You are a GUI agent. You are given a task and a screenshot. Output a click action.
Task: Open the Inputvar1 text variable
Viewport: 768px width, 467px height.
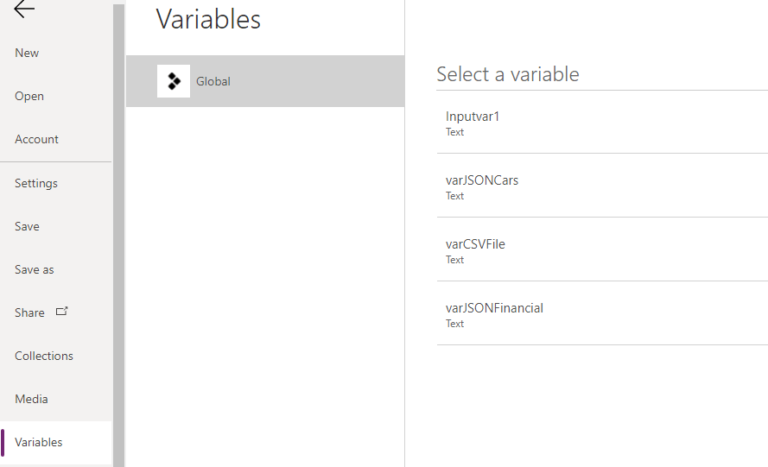point(602,123)
